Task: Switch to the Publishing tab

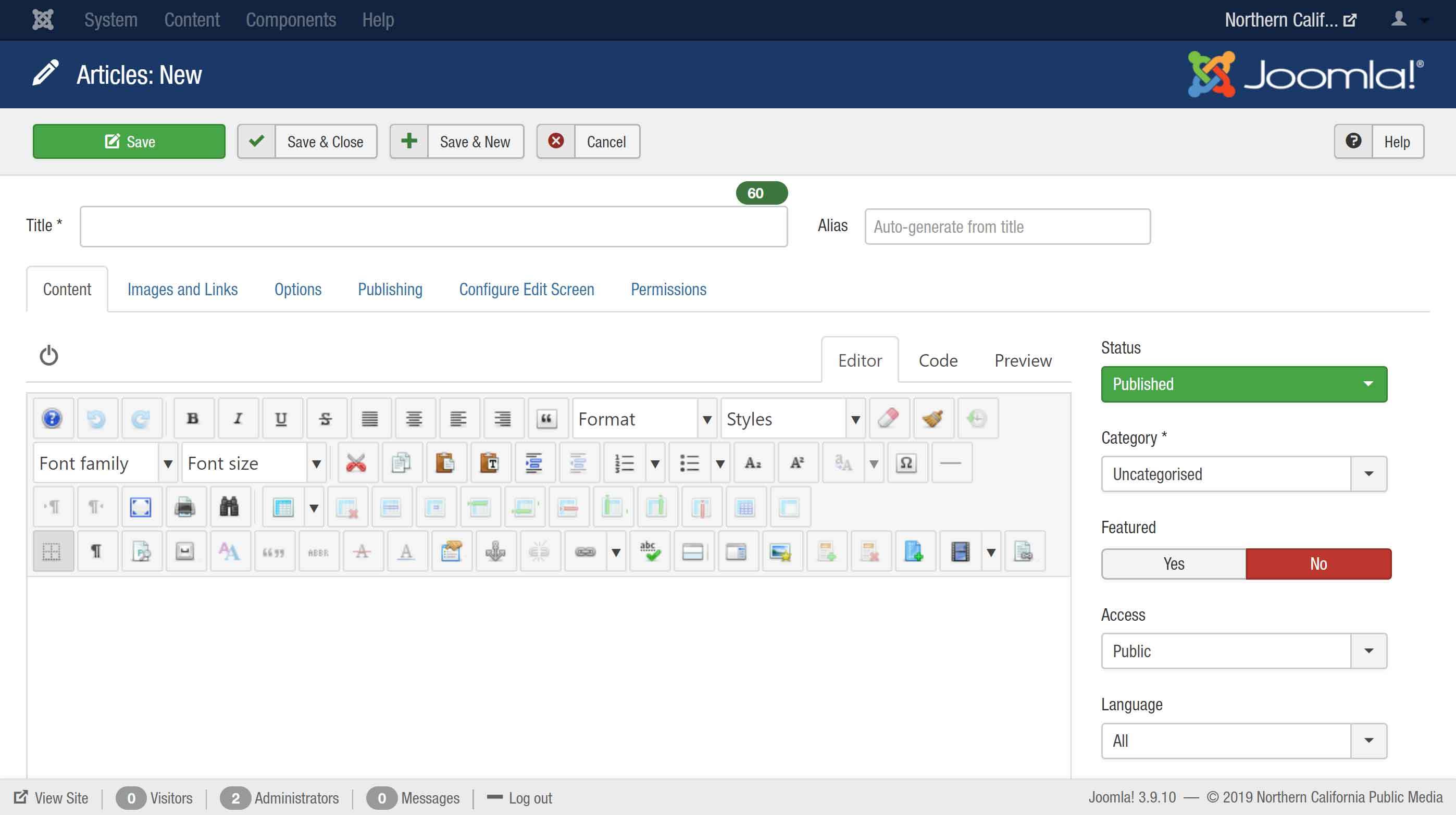Action: pos(390,290)
